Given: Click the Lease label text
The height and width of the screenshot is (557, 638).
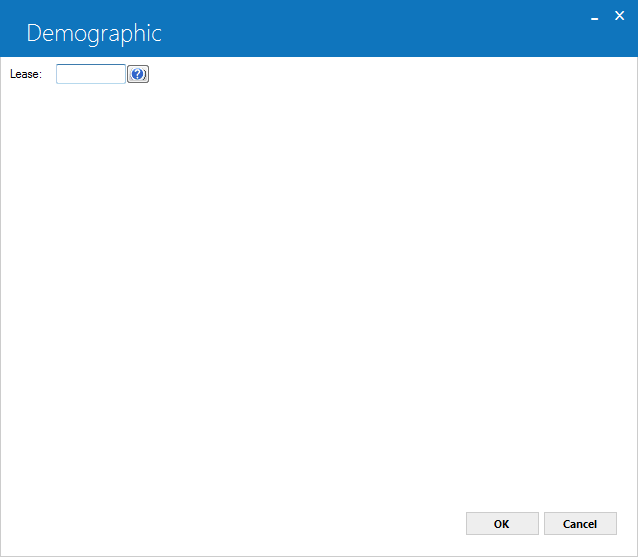Looking at the screenshot, I should pos(26,74).
